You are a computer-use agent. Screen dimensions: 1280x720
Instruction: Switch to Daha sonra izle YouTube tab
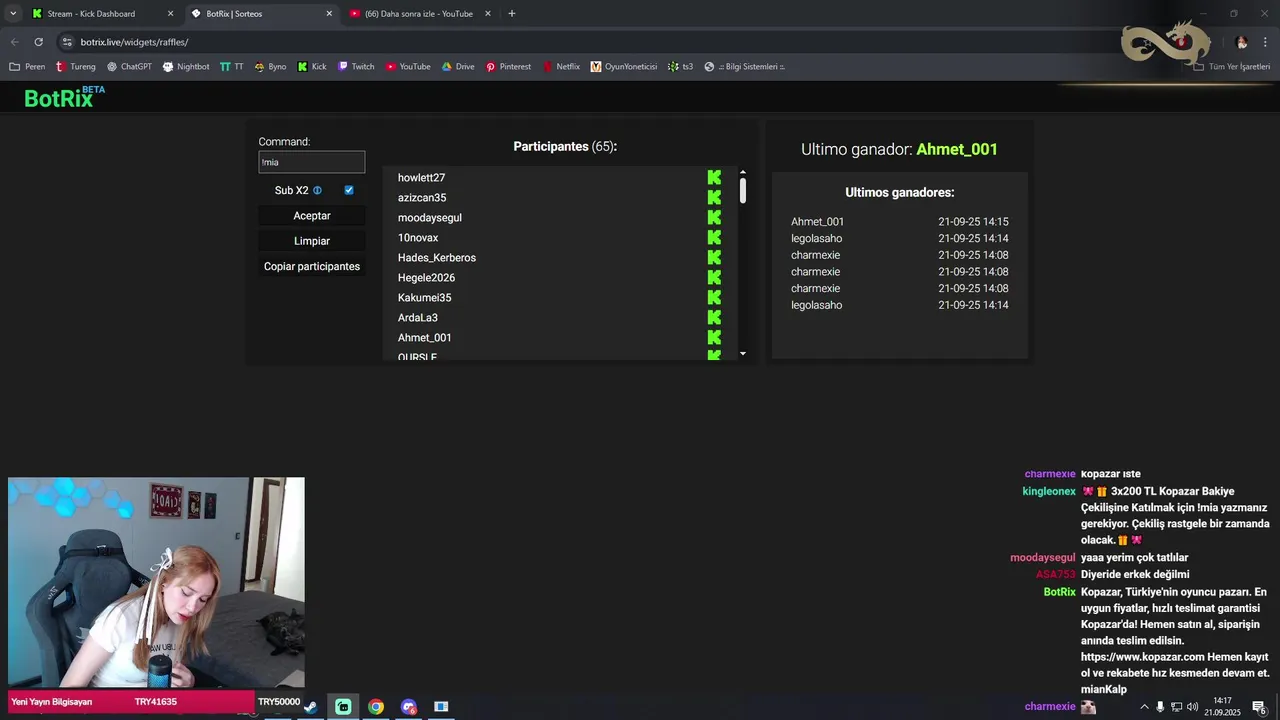tap(418, 14)
